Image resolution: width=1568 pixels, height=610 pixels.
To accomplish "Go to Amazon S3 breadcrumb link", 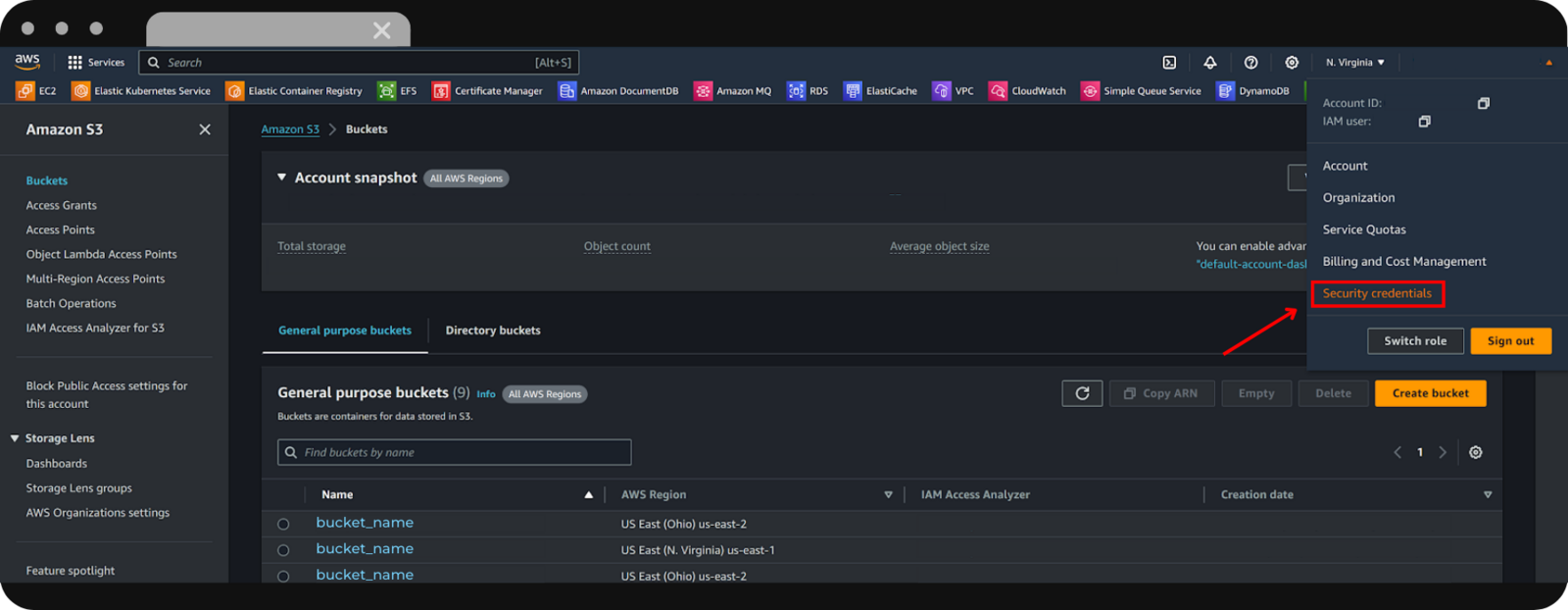I will 290,129.
